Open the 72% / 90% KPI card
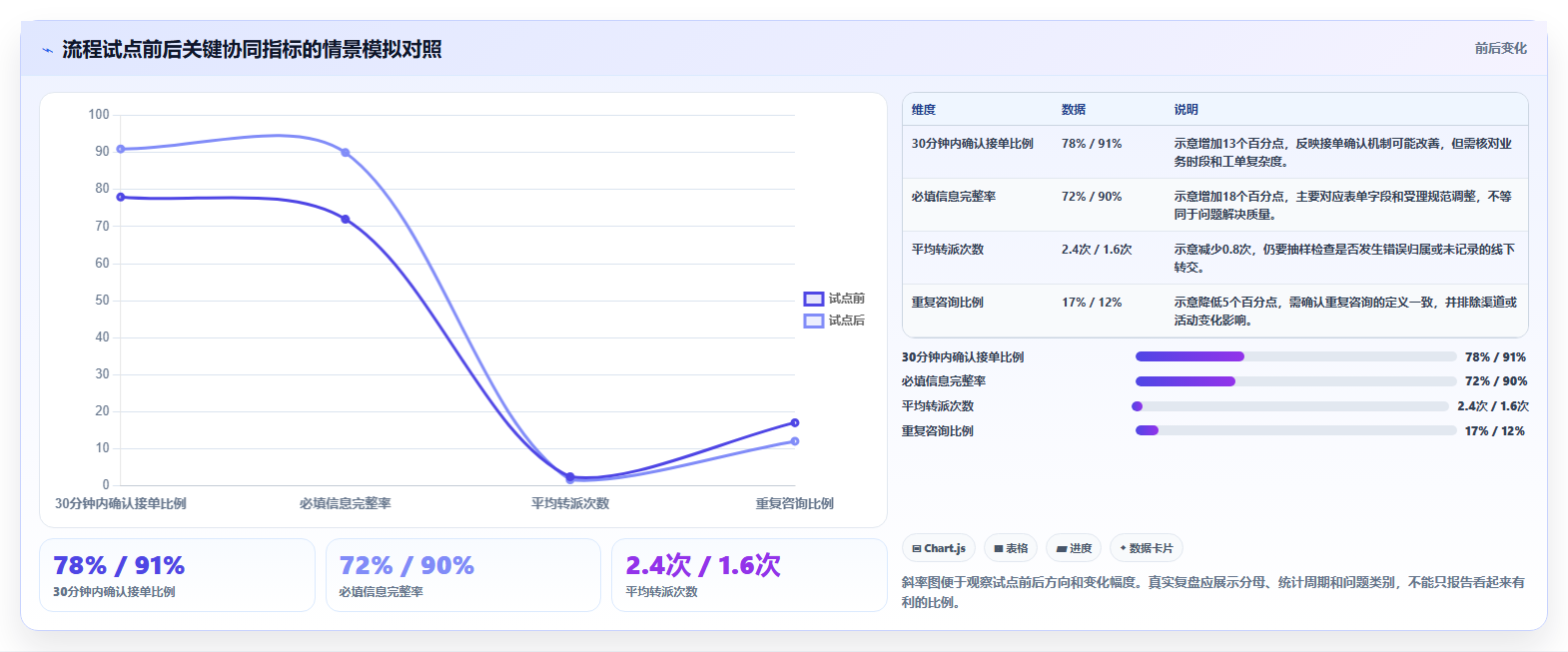Screen dimensions: 1568x652 [x=463, y=575]
